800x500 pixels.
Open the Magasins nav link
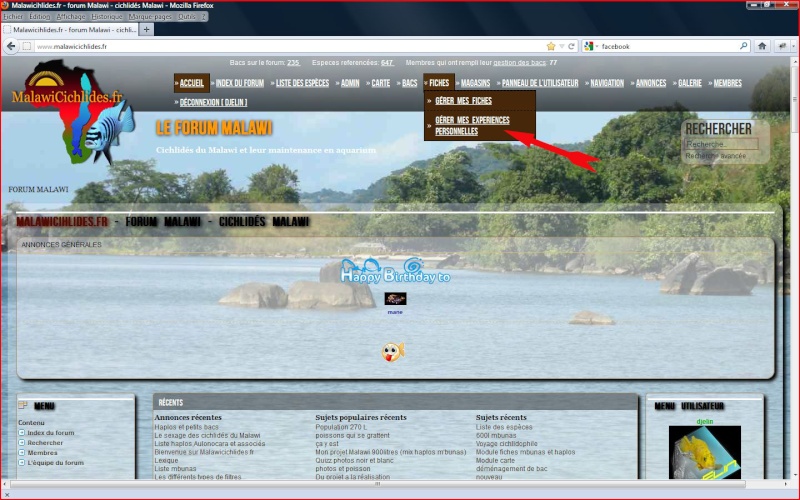coord(475,83)
